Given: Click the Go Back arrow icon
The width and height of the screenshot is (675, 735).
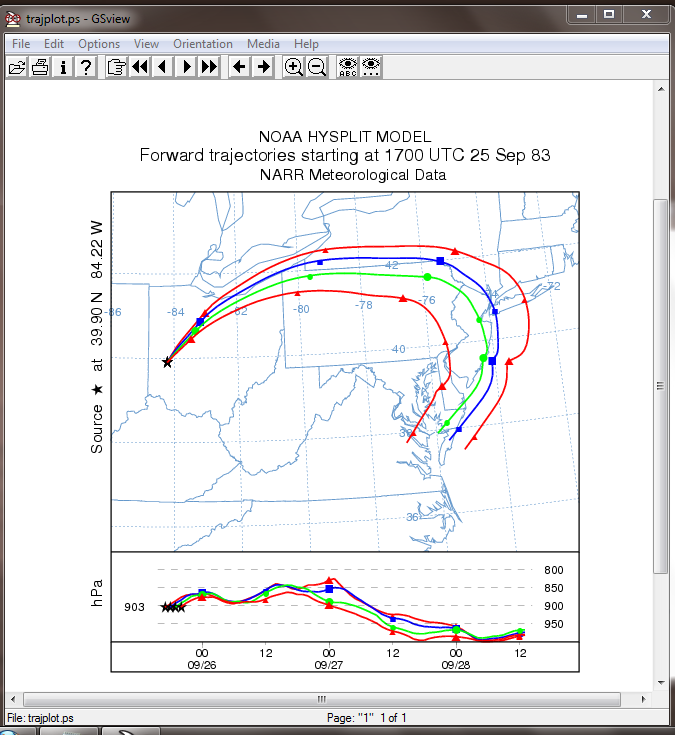Looking at the screenshot, I should click(x=240, y=67).
